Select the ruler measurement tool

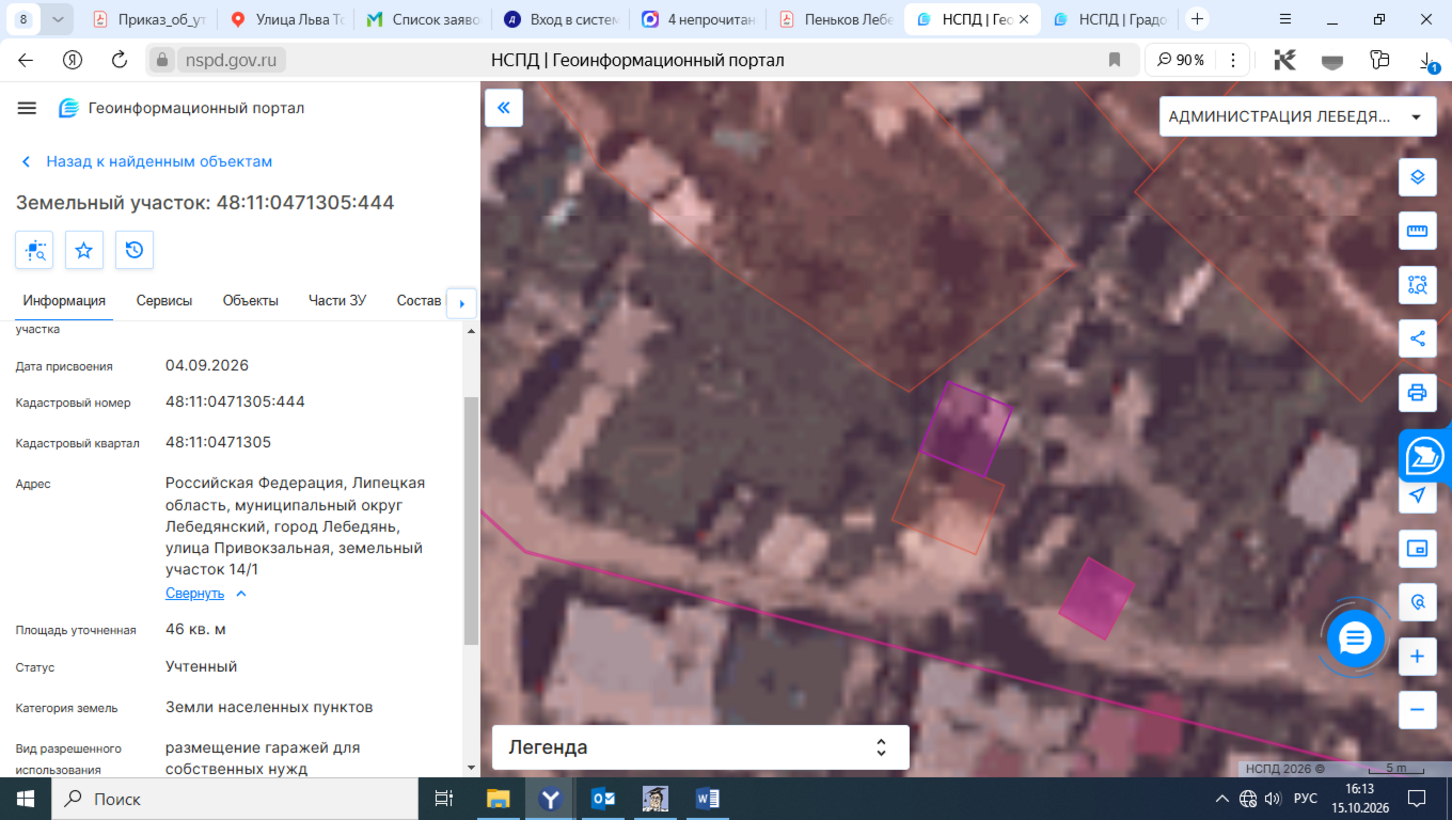point(1417,232)
